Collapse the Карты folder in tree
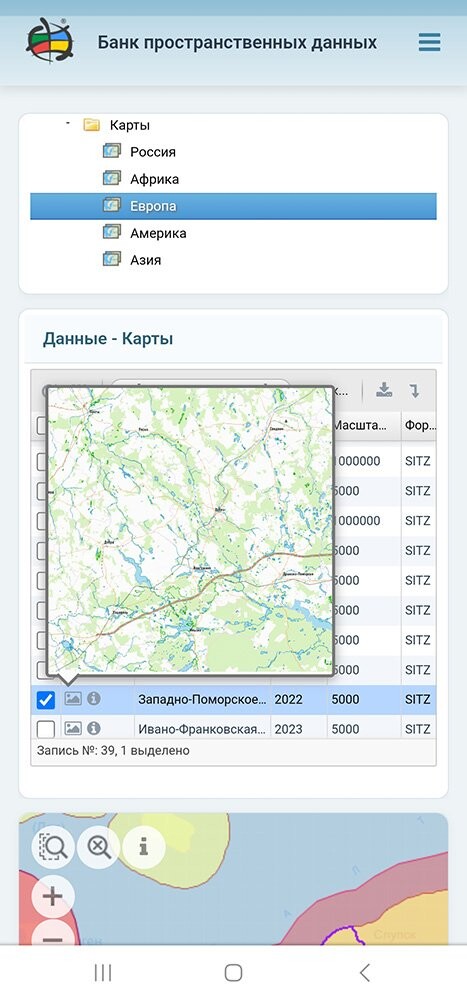The height and width of the screenshot is (1000, 467). 68,123
